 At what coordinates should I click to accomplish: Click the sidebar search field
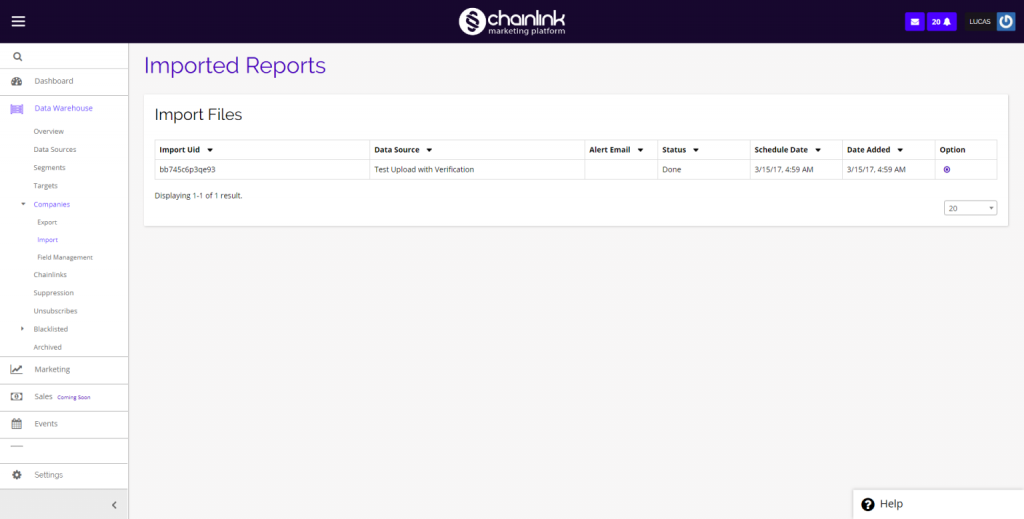tap(64, 57)
